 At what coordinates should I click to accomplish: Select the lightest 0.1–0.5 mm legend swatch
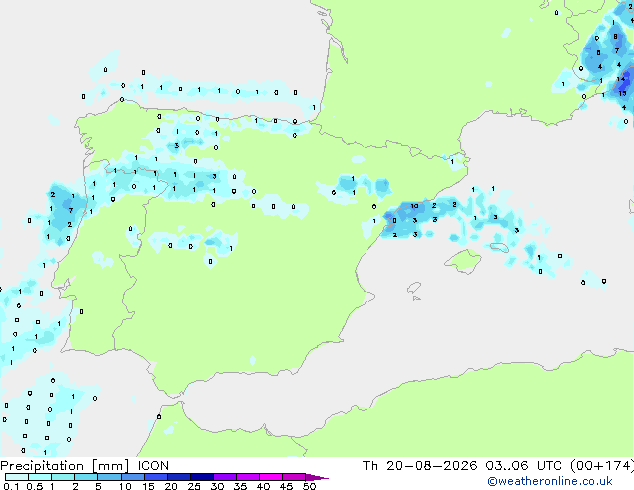click(x=17, y=477)
